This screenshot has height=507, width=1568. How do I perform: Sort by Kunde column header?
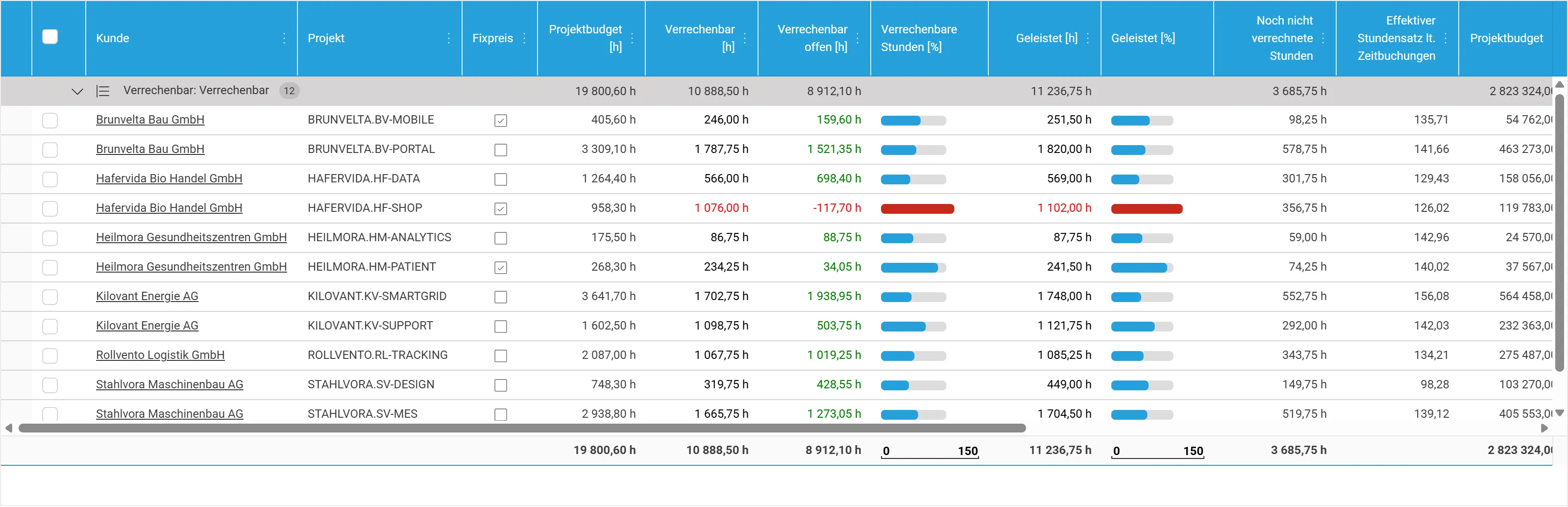coord(113,38)
